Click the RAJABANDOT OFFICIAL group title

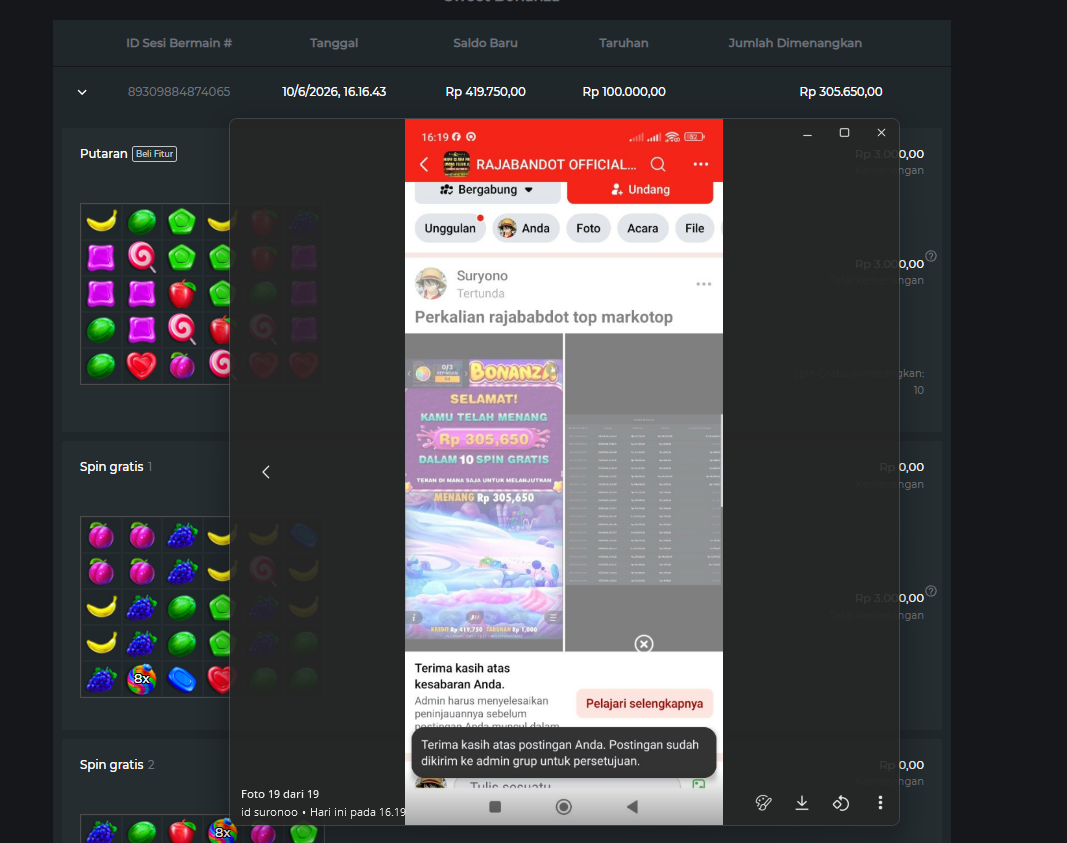[556, 165]
